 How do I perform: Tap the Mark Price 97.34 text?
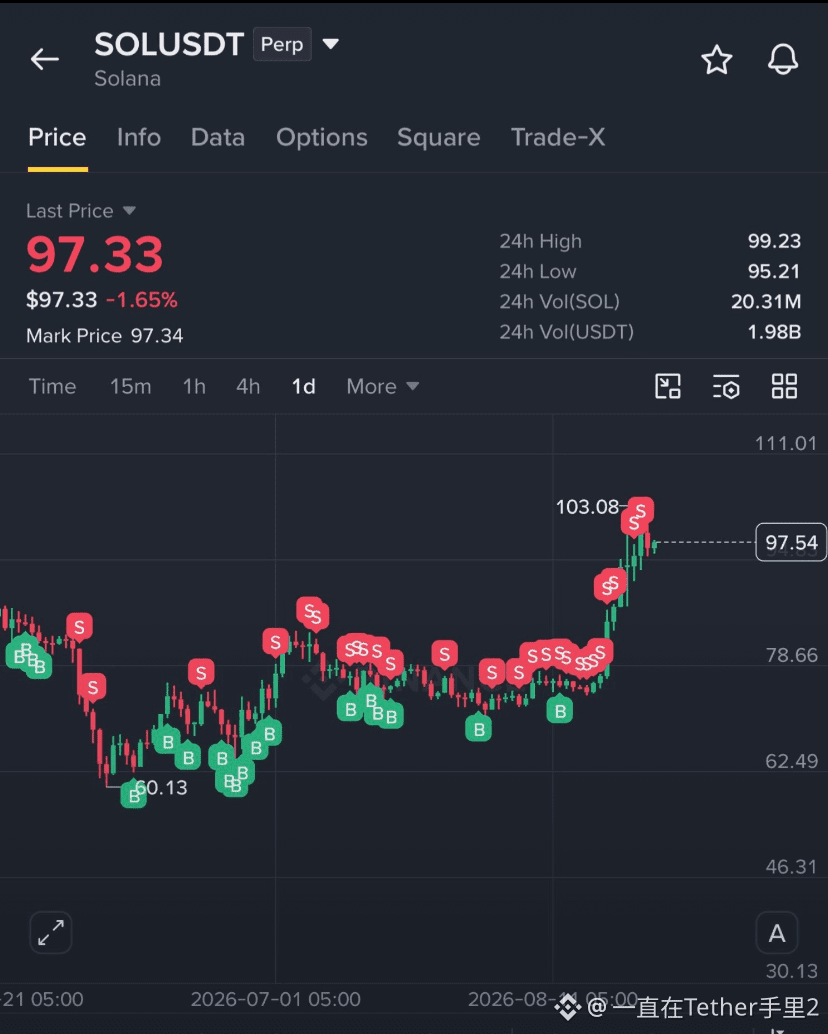click(105, 336)
